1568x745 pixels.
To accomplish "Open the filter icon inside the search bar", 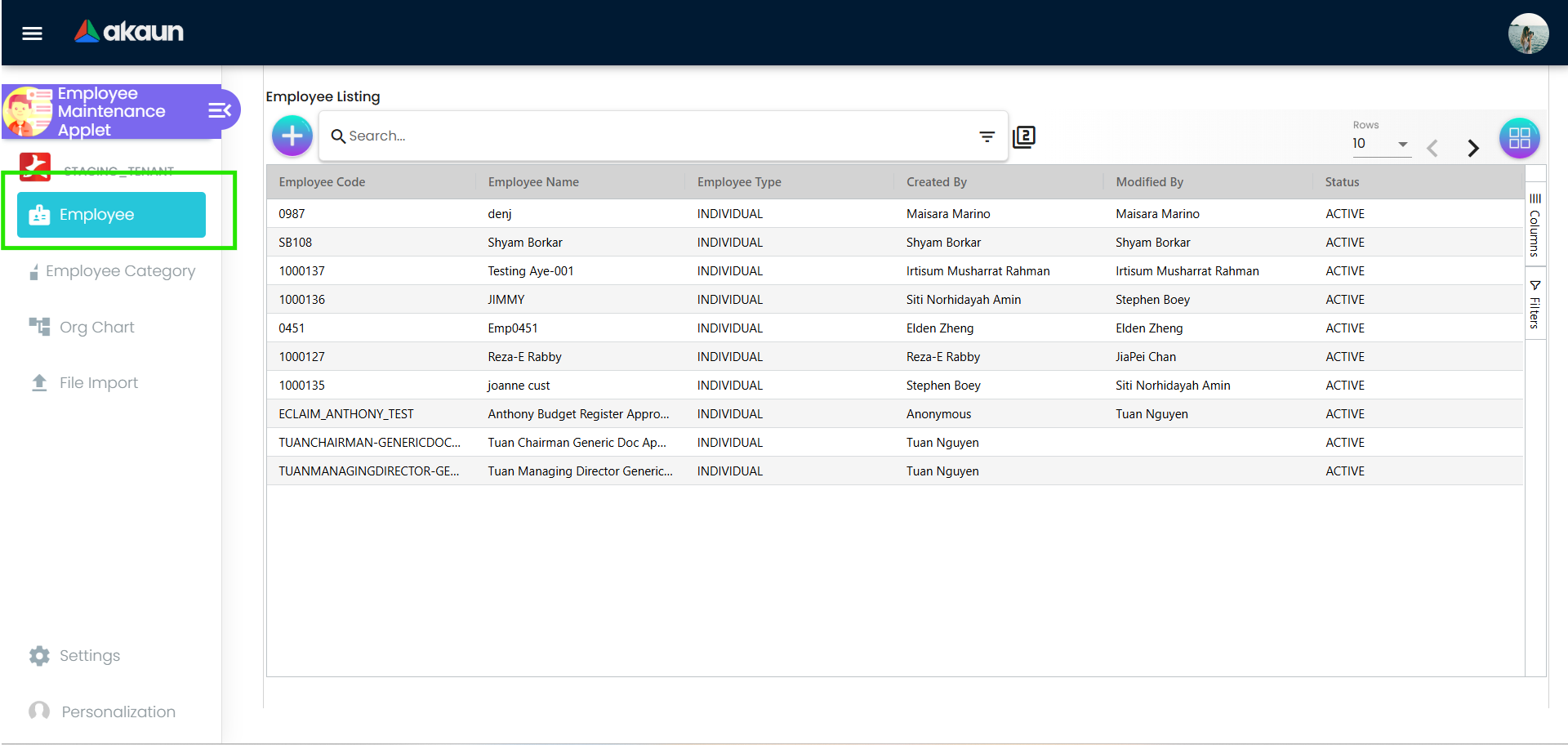I will (987, 136).
